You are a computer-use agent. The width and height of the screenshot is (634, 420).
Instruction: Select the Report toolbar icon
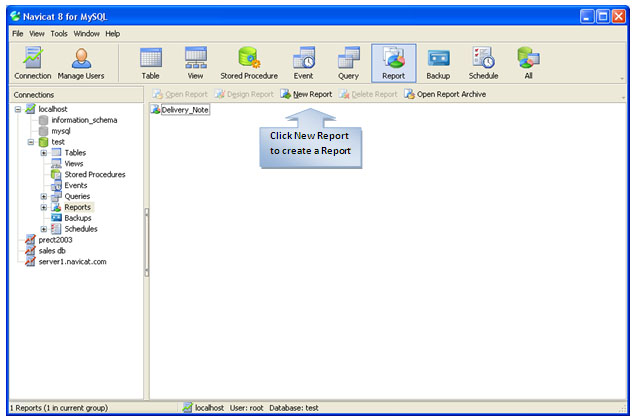pos(393,63)
